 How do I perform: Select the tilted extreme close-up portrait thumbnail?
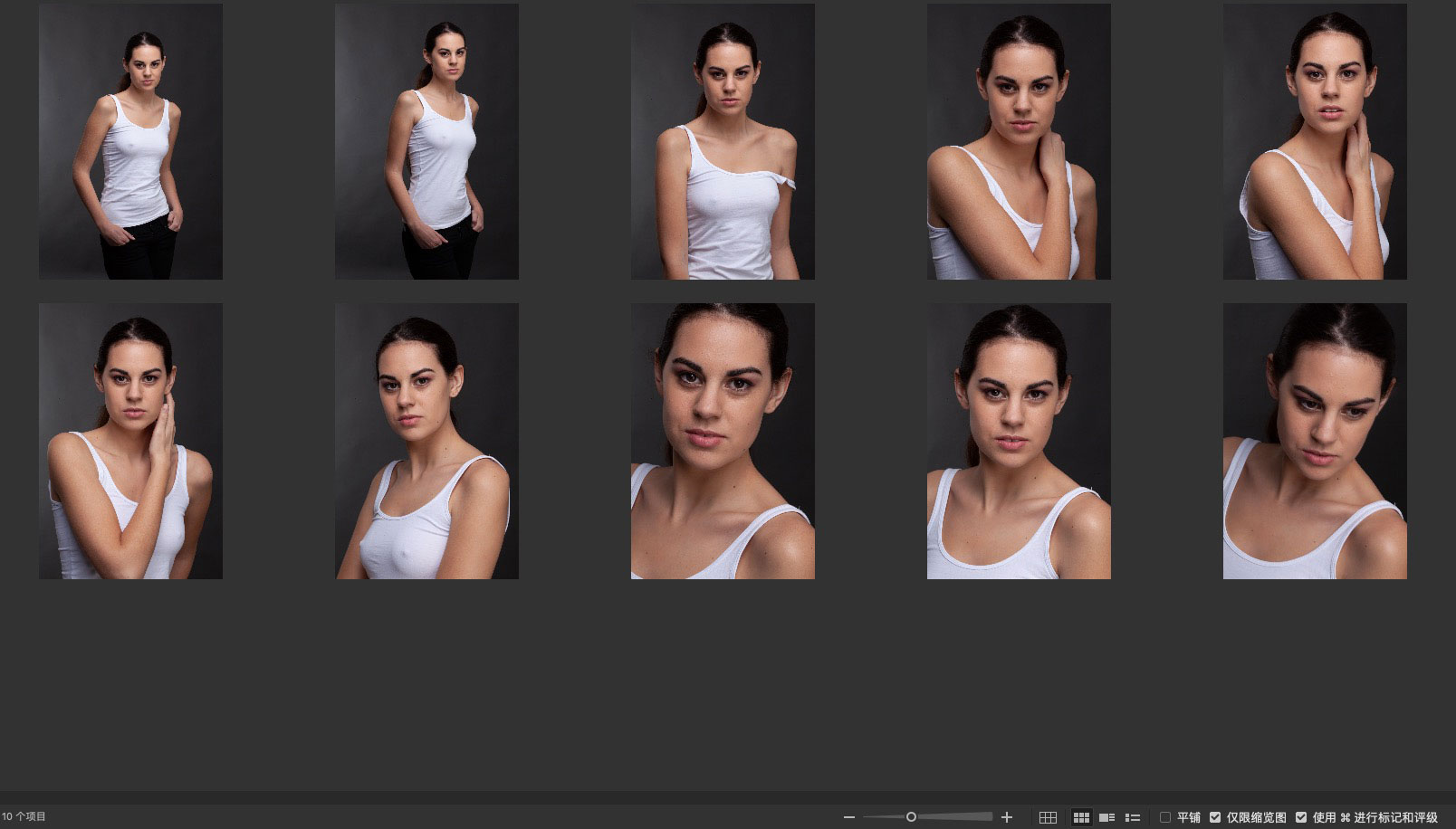tap(723, 441)
